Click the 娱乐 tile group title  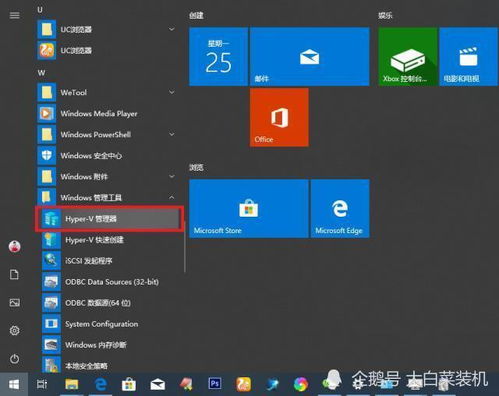pyautogui.click(x=385, y=15)
